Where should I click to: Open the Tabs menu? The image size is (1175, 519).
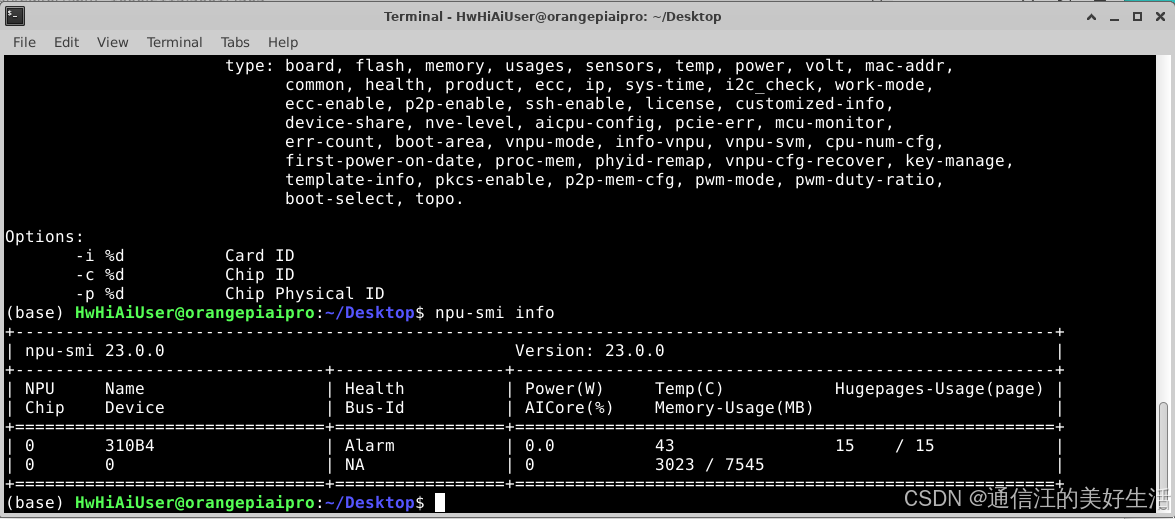coord(235,42)
